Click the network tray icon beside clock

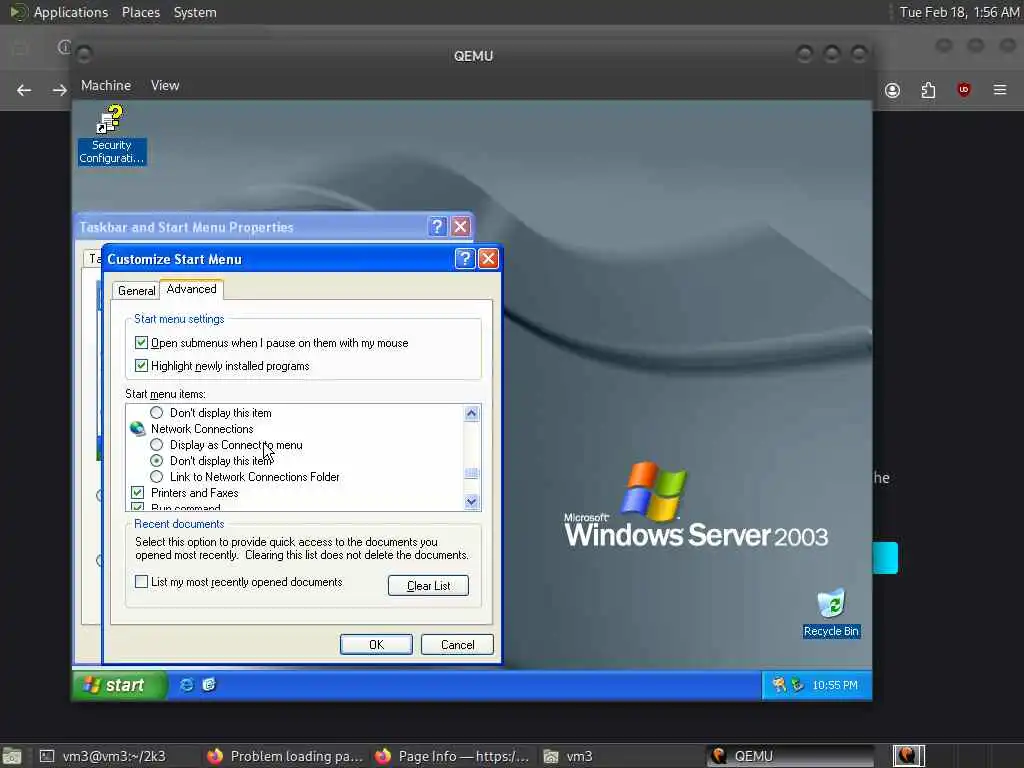click(797, 684)
